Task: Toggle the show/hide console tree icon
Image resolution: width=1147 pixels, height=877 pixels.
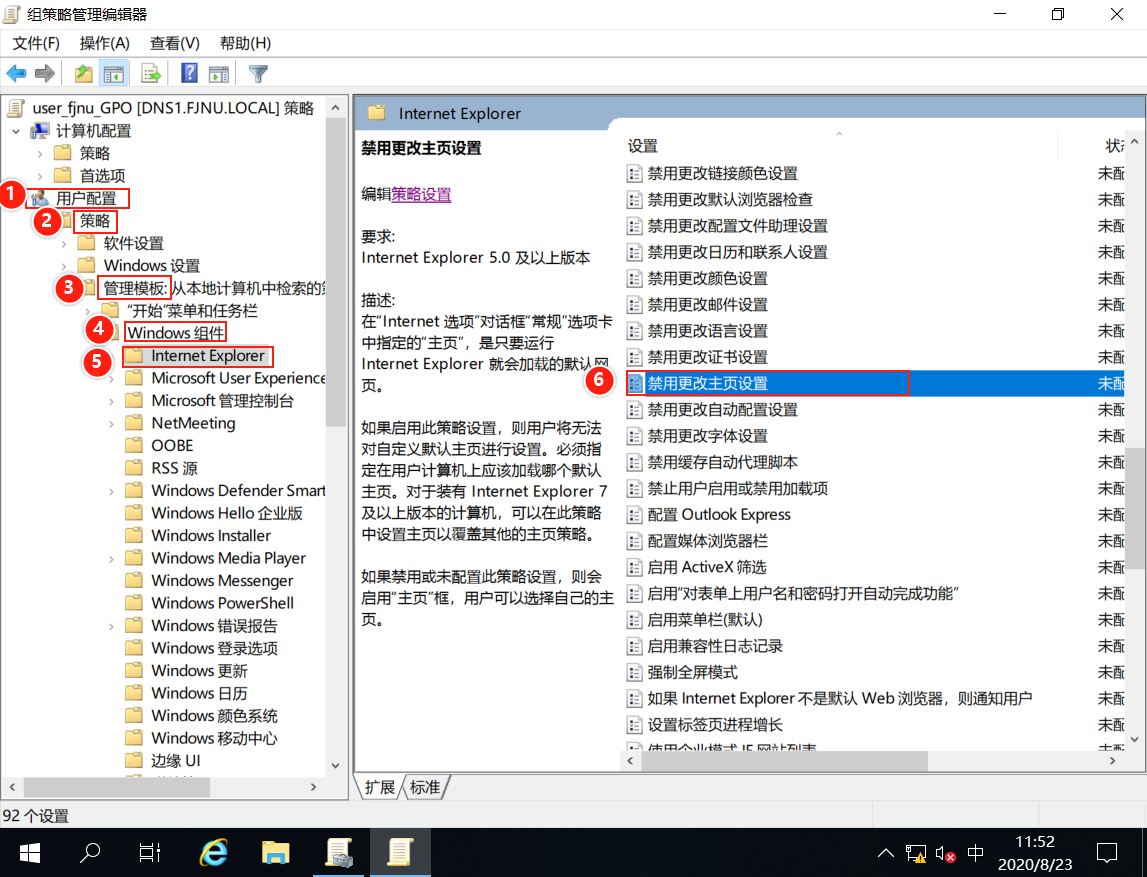Action: click(114, 73)
